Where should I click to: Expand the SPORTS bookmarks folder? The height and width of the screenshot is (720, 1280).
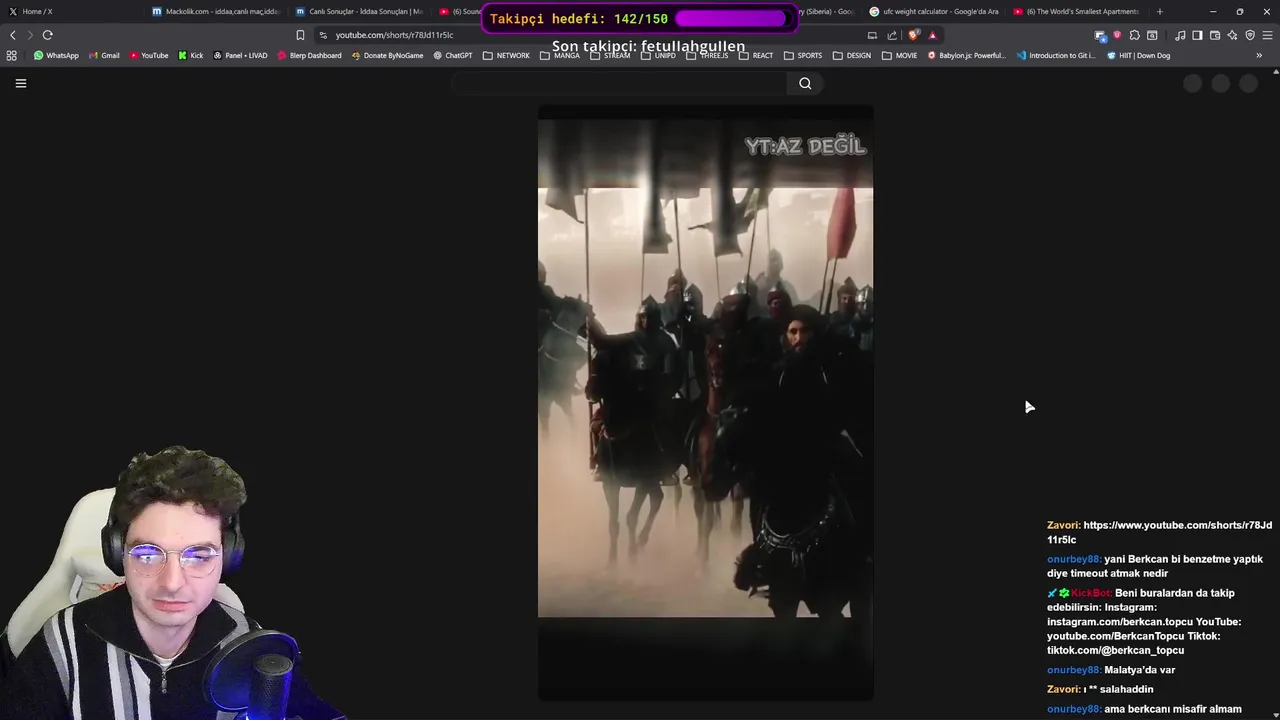(x=802, y=55)
